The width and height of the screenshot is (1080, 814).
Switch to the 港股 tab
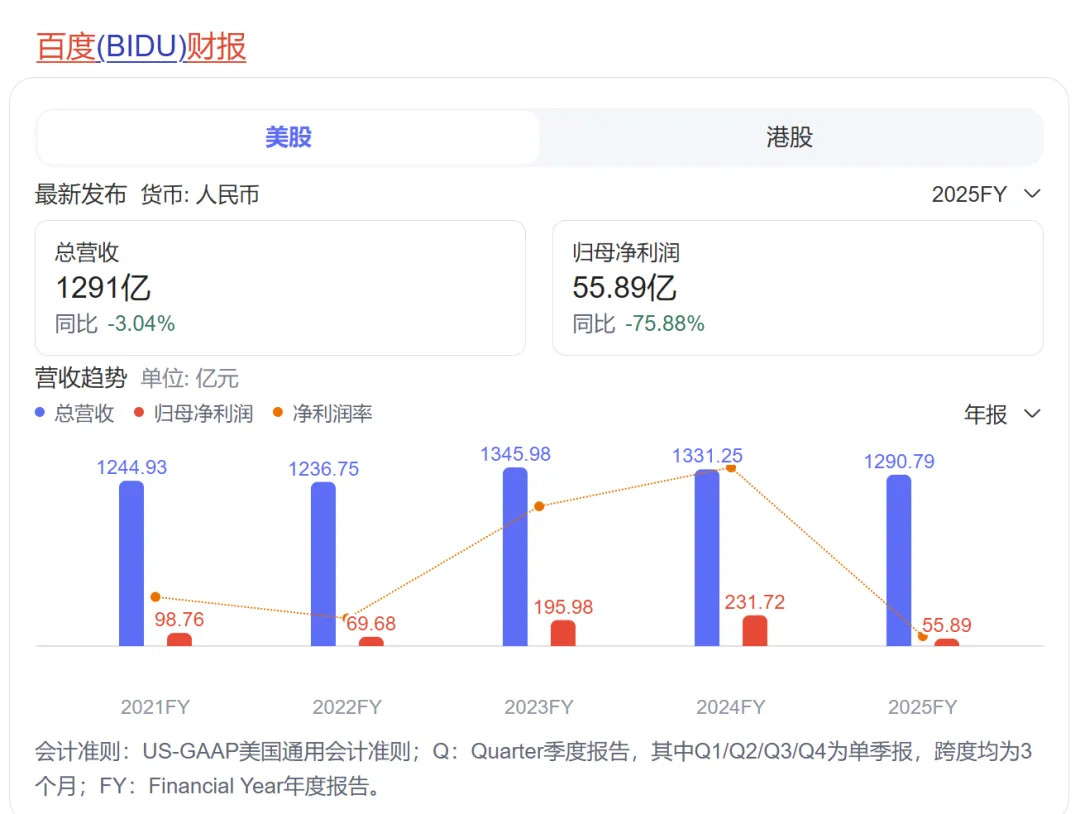[789, 137]
